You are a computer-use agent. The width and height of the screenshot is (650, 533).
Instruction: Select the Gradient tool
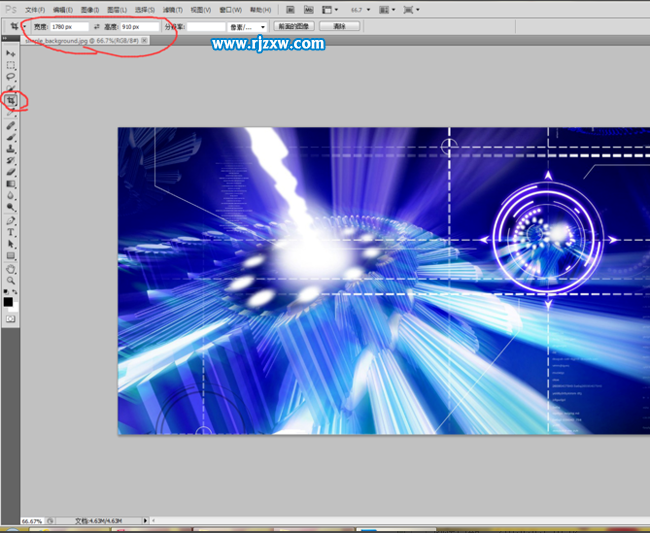(x=11, y=184)
